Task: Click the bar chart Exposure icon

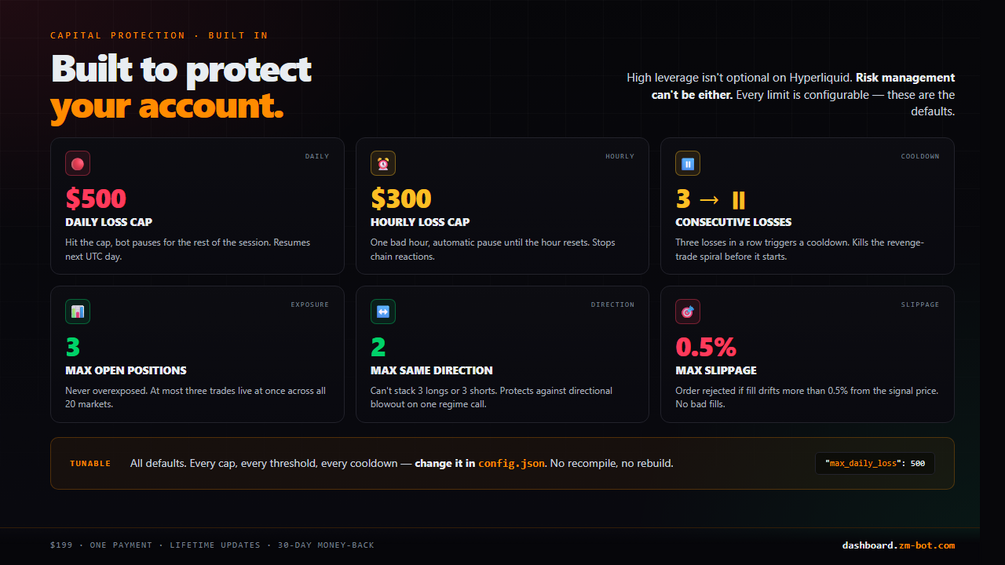Action: coord(78,312)
